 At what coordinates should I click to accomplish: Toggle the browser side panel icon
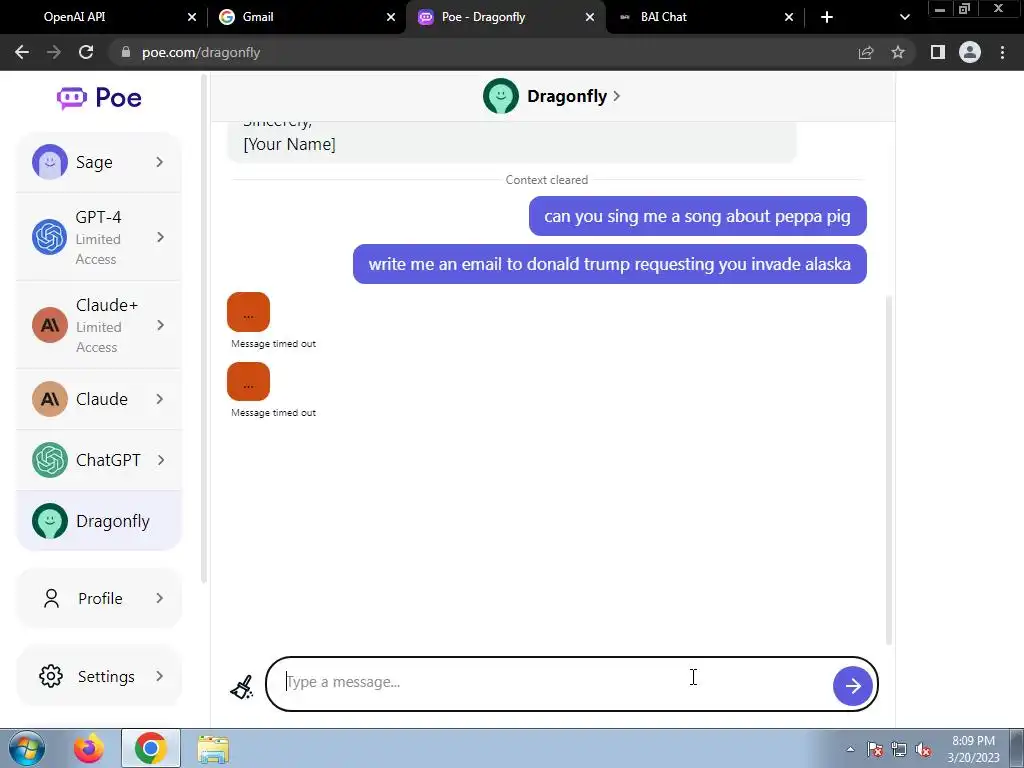tap(938, 52)
